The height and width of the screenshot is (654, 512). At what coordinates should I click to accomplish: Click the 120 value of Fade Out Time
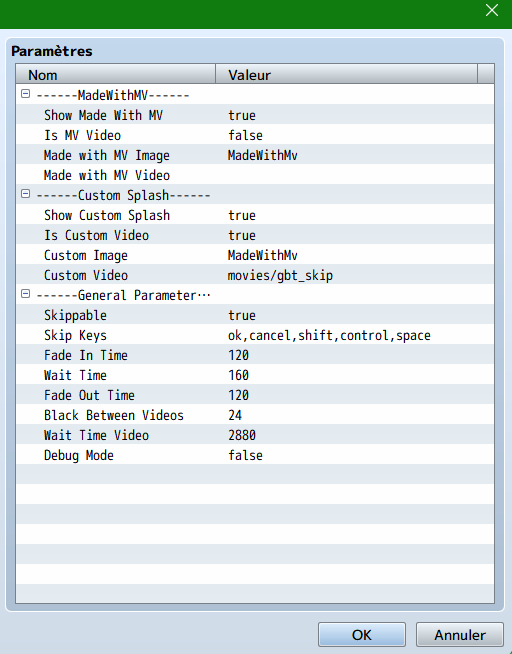click(x=238, y=395)
